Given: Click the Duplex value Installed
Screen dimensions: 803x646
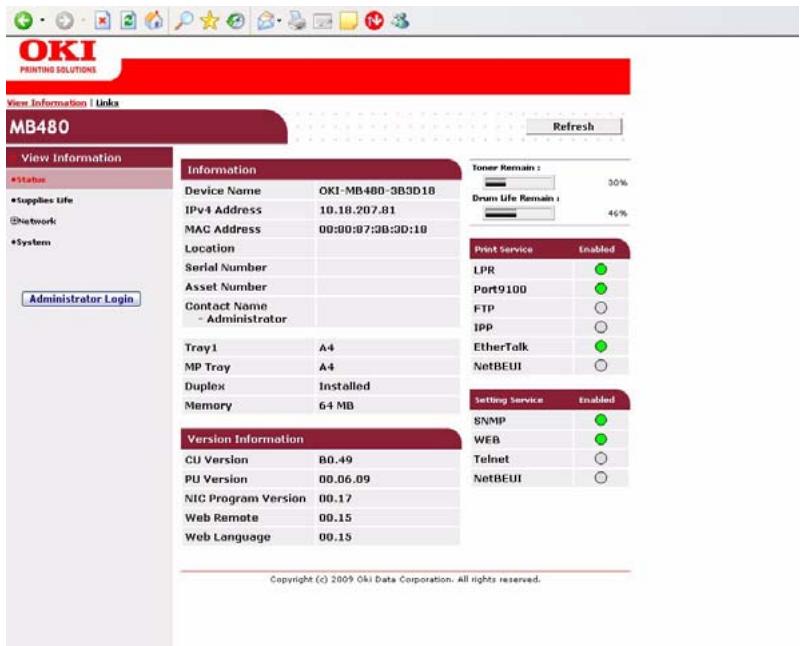Looking at the screenshot, I should [344, 386].
